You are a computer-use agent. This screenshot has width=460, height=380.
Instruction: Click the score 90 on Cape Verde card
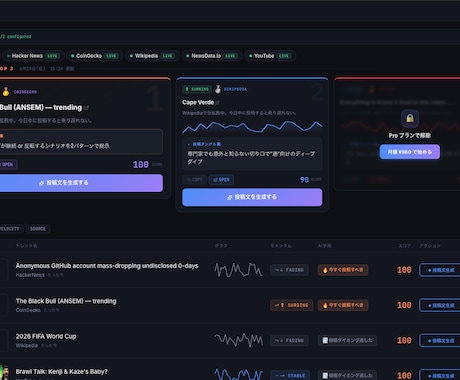click(304, 180)
